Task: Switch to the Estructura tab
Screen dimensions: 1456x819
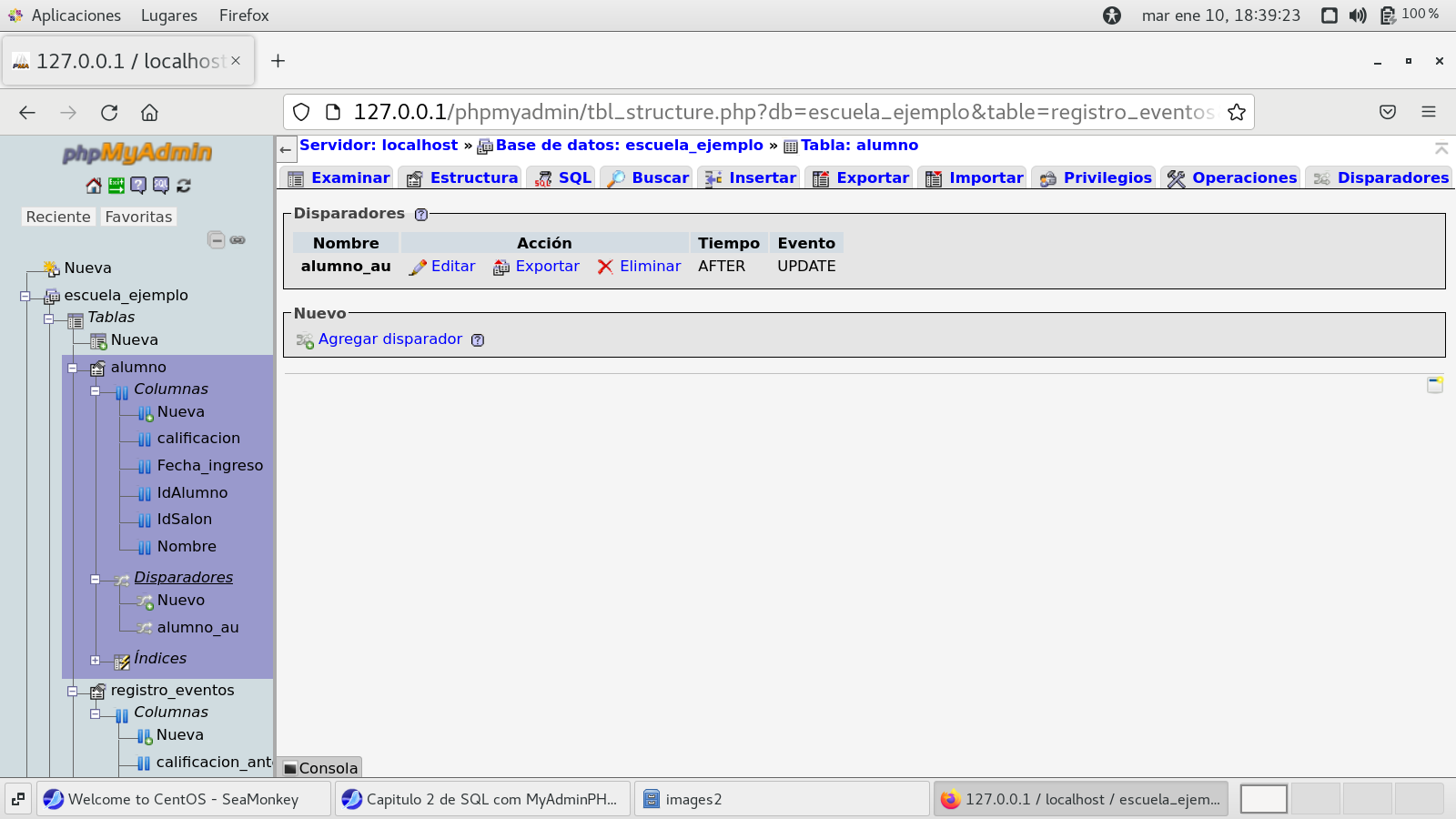Action: coord(462,178)
